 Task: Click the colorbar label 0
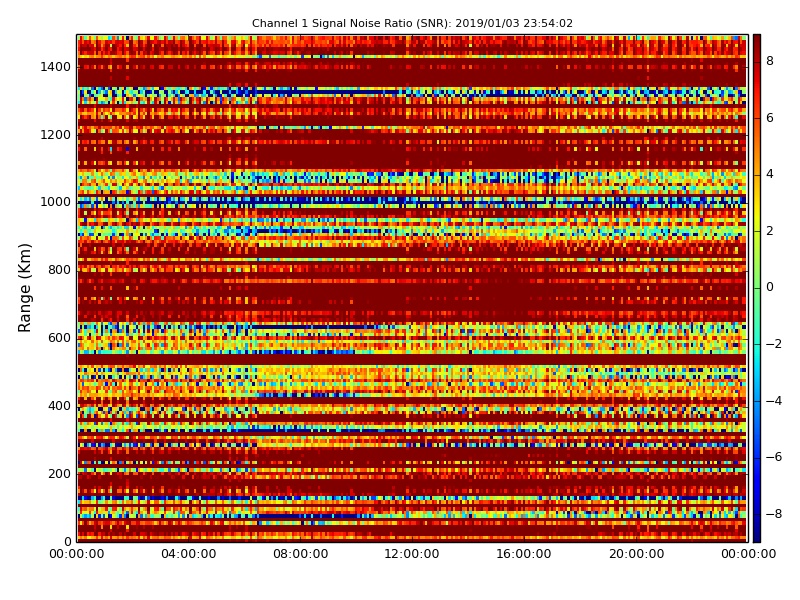click(770, 287)
